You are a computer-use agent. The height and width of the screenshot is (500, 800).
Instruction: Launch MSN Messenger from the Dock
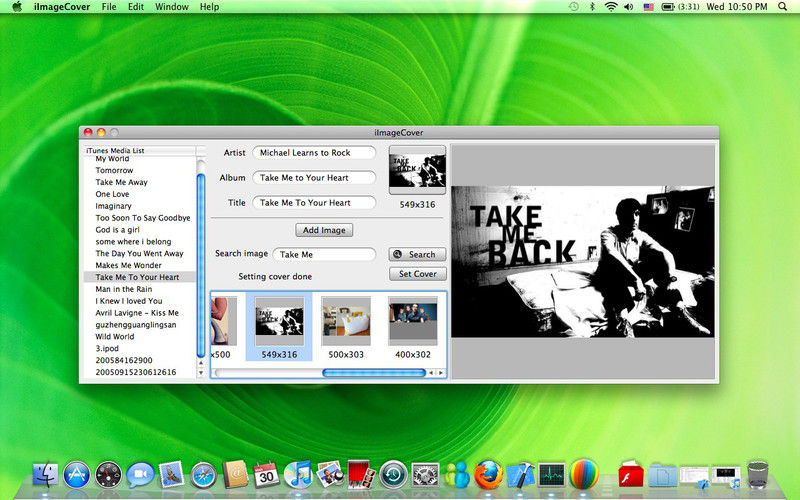point(457,474)
